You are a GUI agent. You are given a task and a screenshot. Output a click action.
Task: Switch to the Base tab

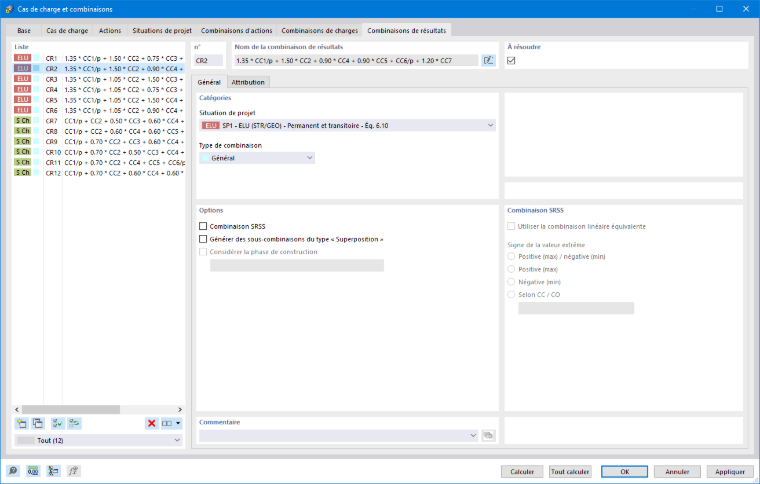(24, 31)
